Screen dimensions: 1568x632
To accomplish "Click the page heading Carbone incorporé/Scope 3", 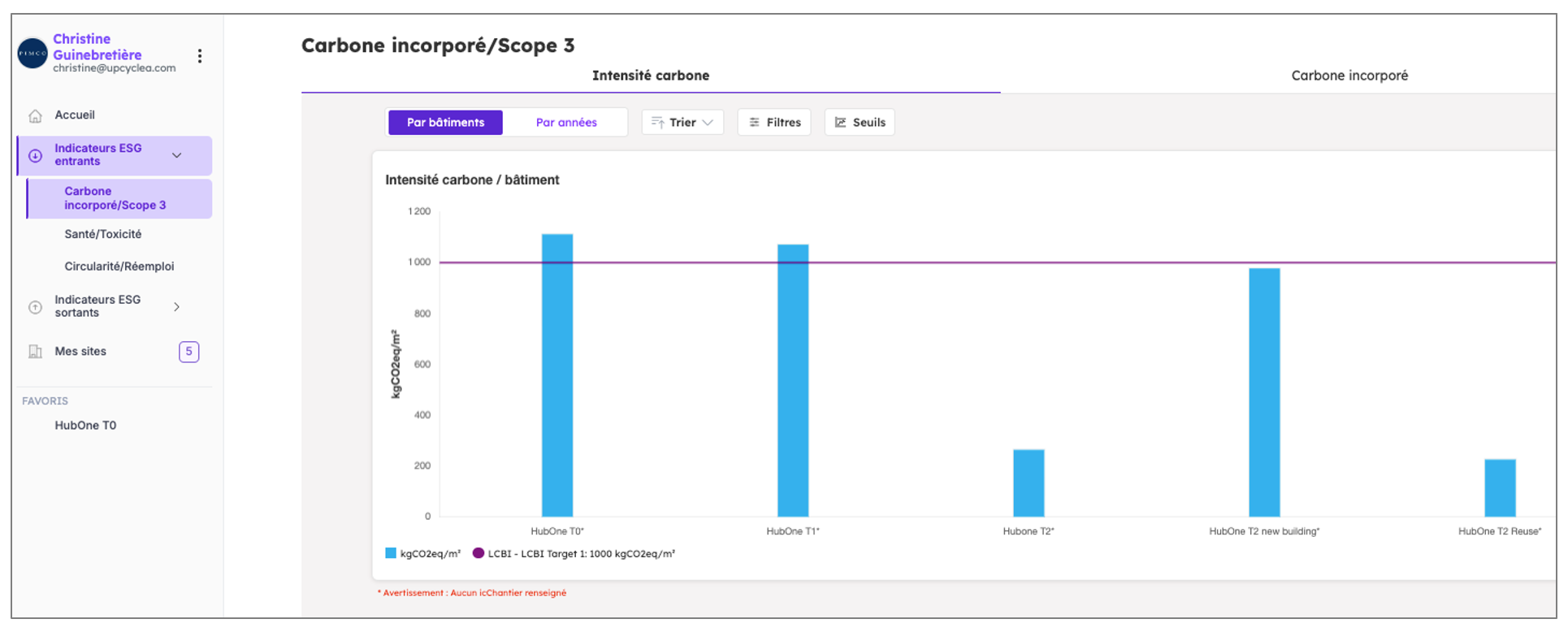I will tap(438, 45).
